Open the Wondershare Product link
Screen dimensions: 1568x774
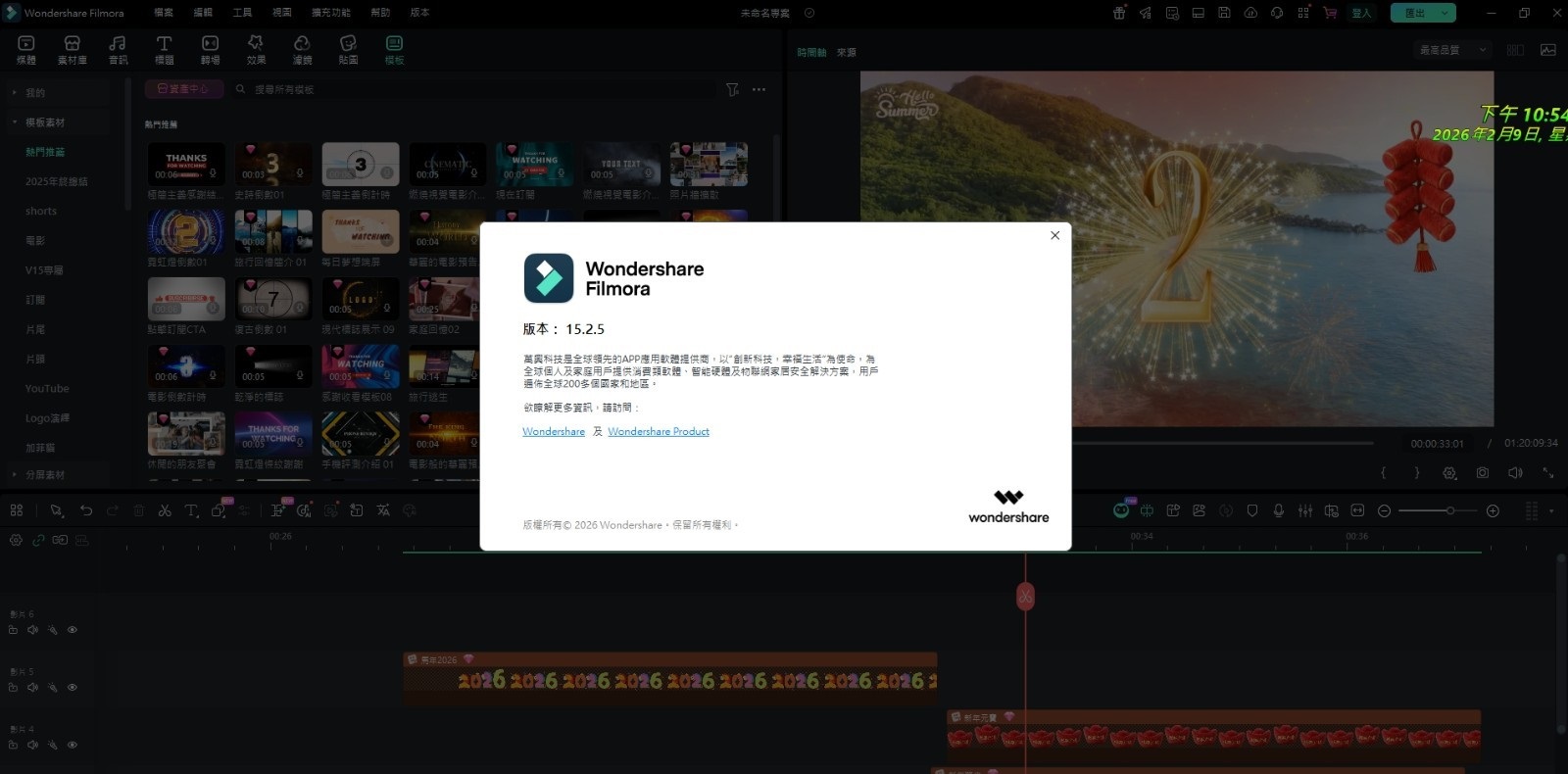click(658, 432)
